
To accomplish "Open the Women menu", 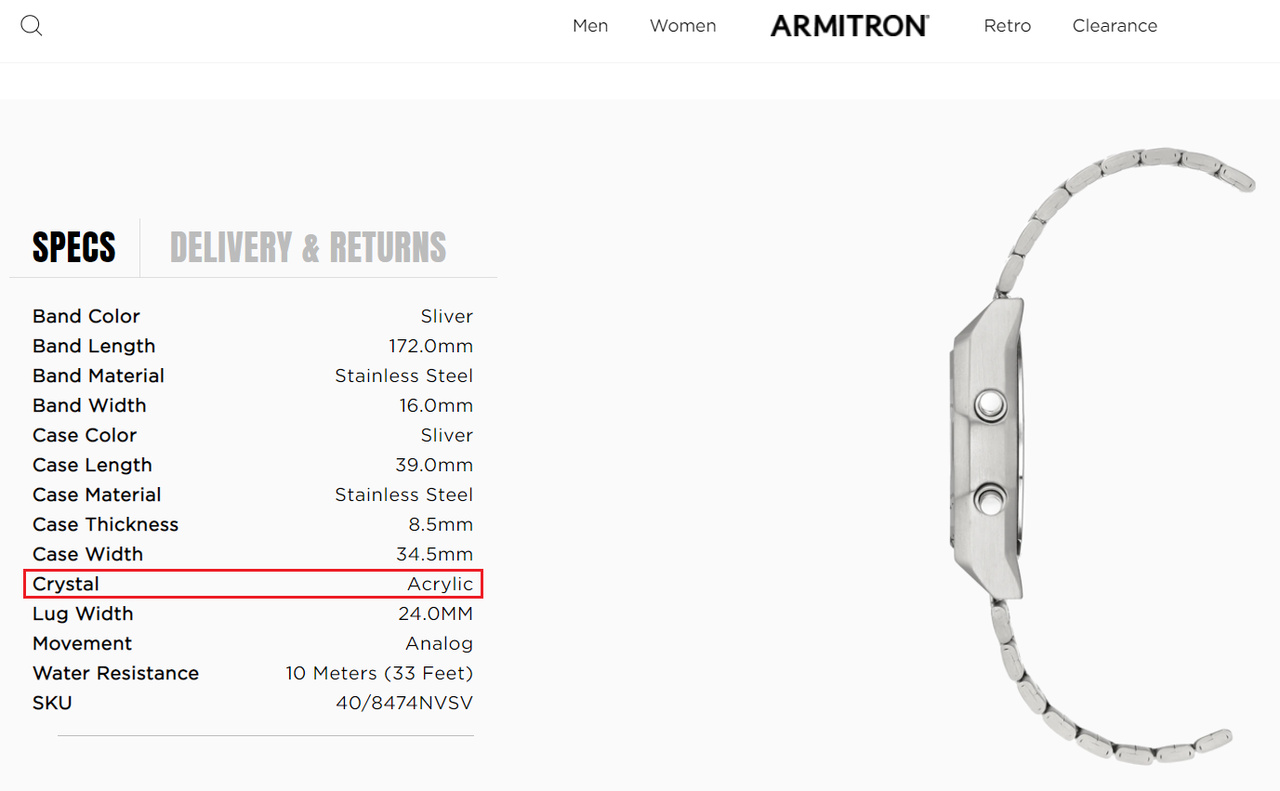I will (x=683, y=26).
